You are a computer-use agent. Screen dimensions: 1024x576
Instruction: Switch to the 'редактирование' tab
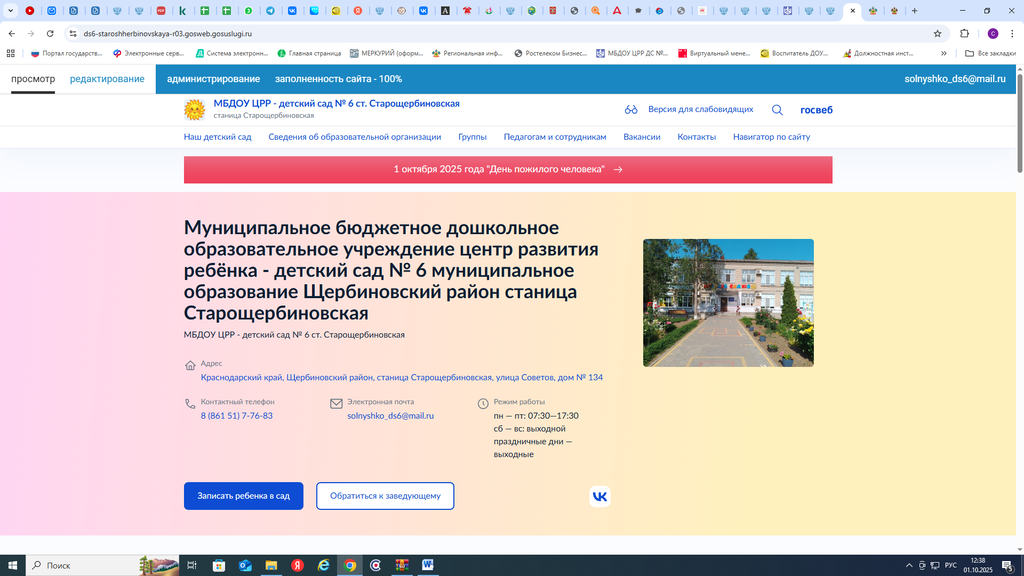107,79
